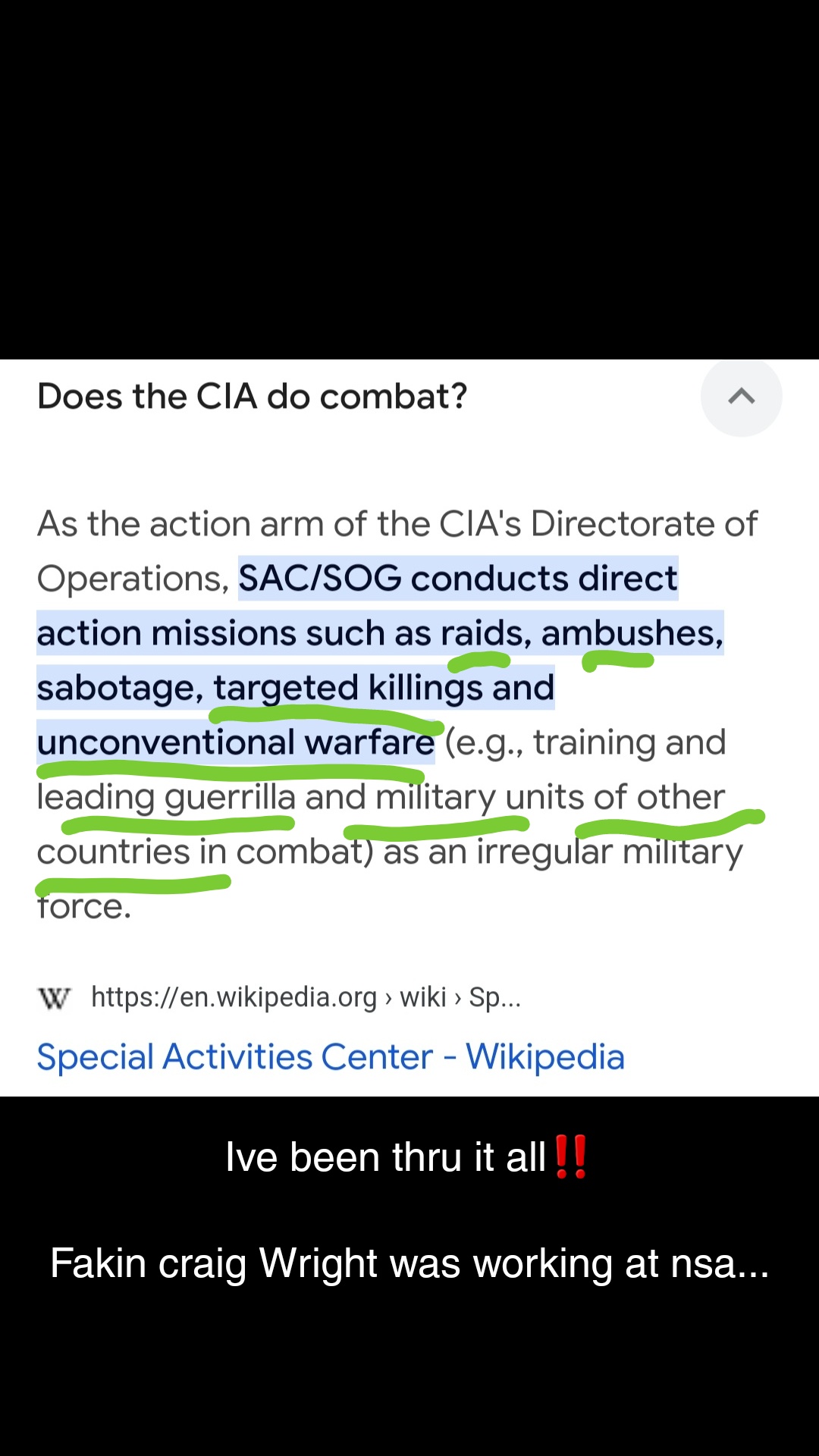
Task: Click the word "sabotage," in the snippet
Action: 121,687
